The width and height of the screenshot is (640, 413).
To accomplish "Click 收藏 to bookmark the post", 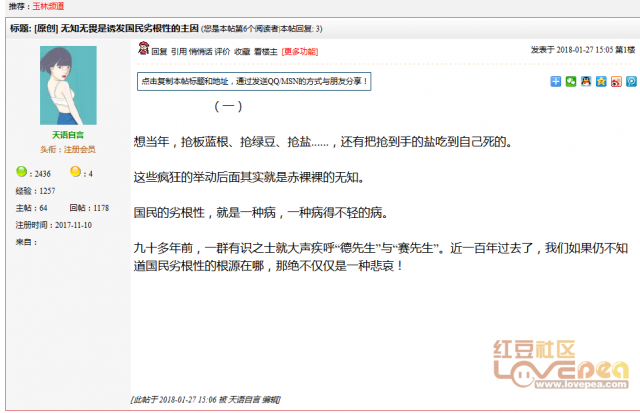I will (242, 52).
